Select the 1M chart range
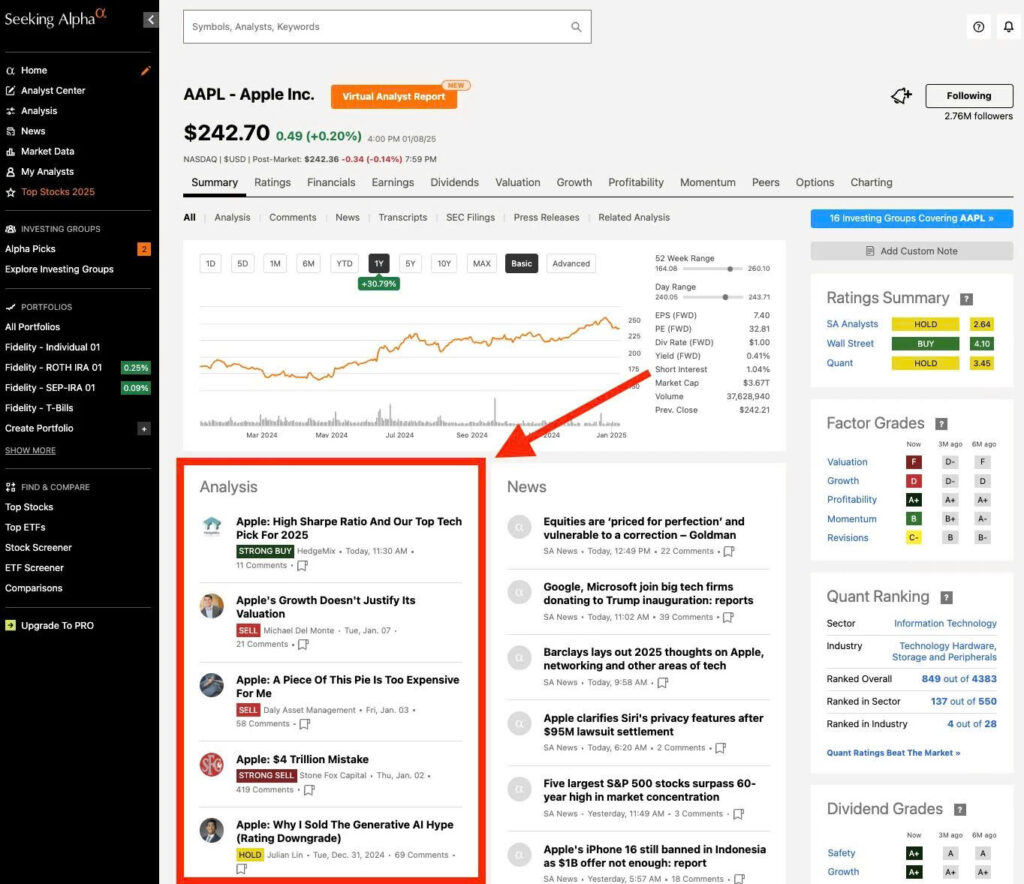The image size is (1024, 884). [x=275, y=264]
